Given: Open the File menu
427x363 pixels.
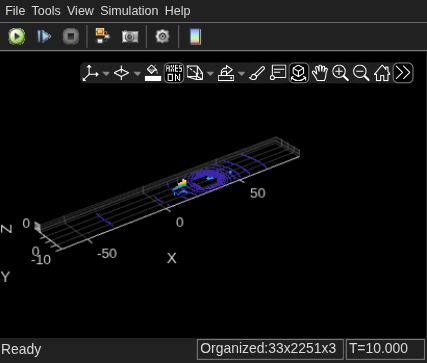Looking at the screenshot, I should [x=15, y=11].
